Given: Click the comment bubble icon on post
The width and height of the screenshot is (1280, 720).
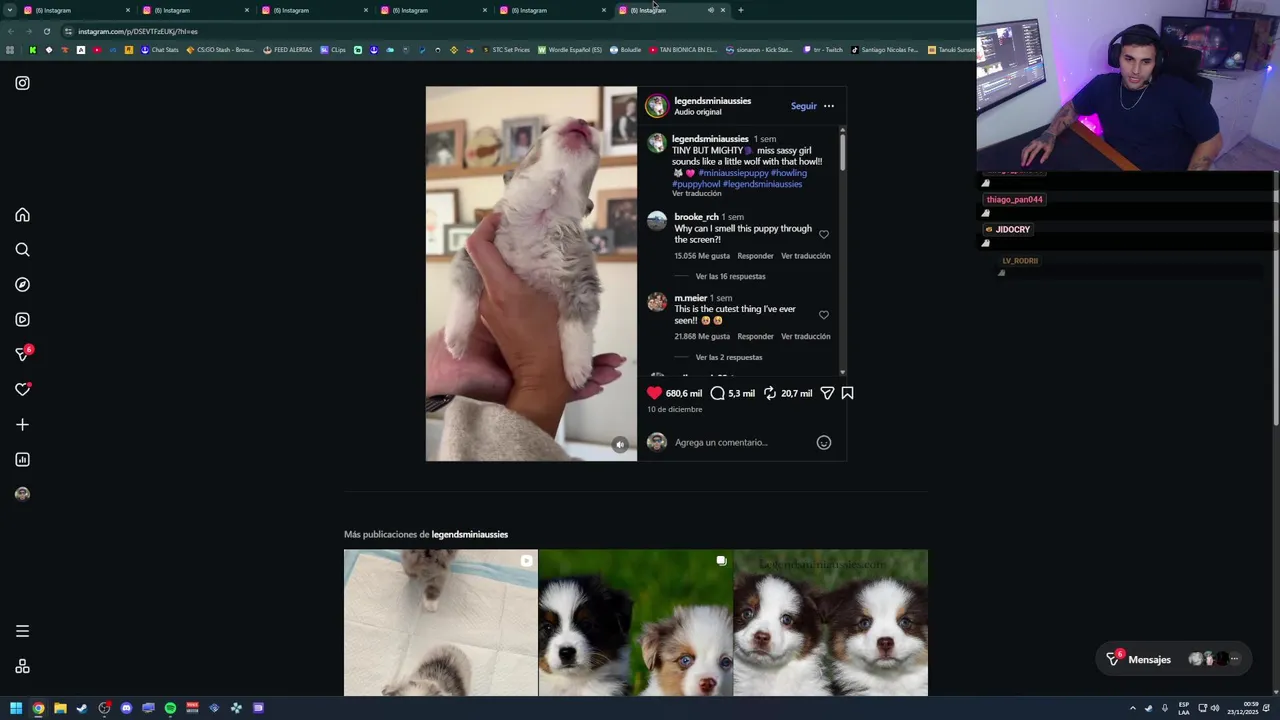Looking at the screenshot, I should click(x=717, y=393).
